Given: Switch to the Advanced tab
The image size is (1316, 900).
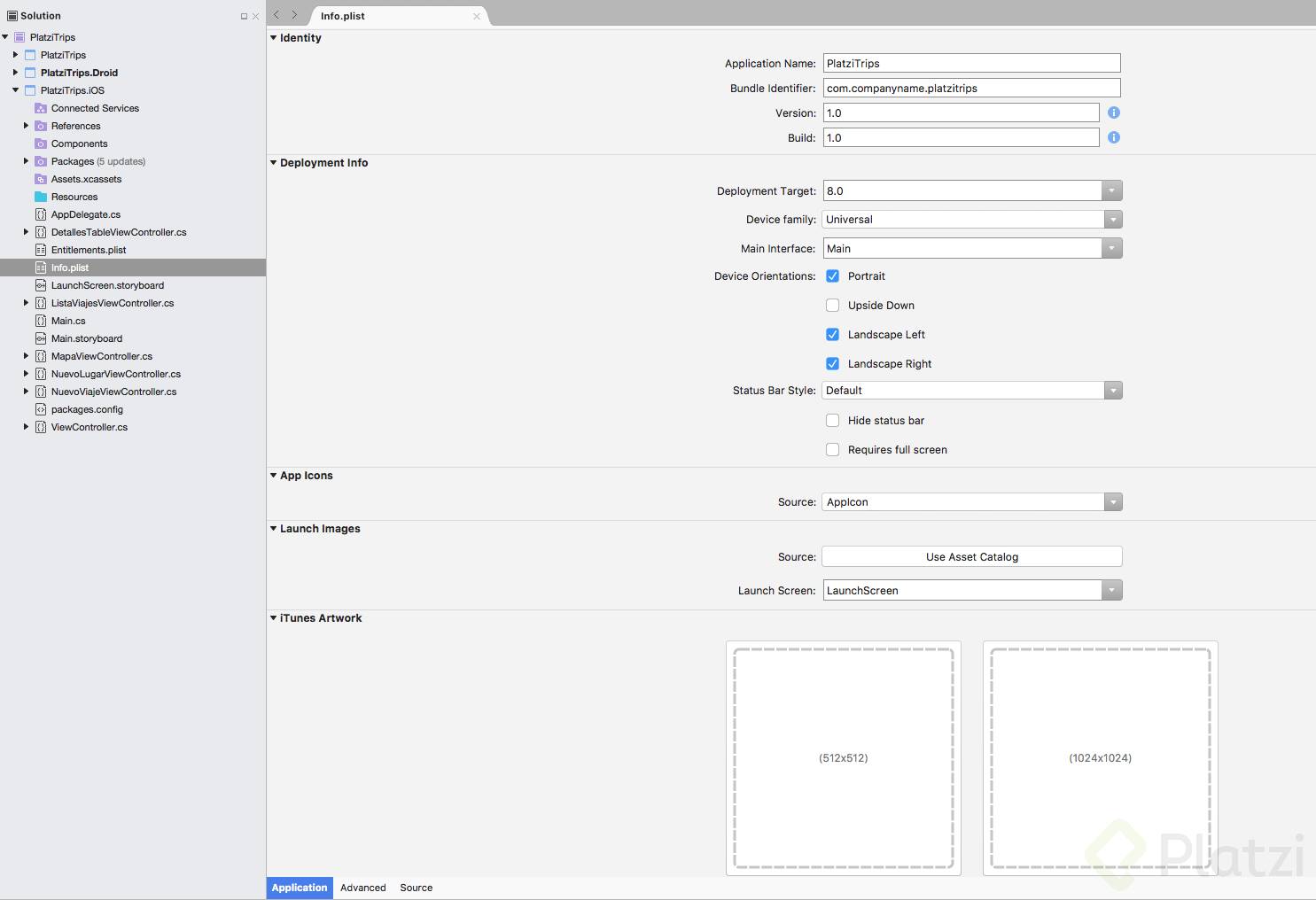Looking at the screenshot, I should 363,888.
